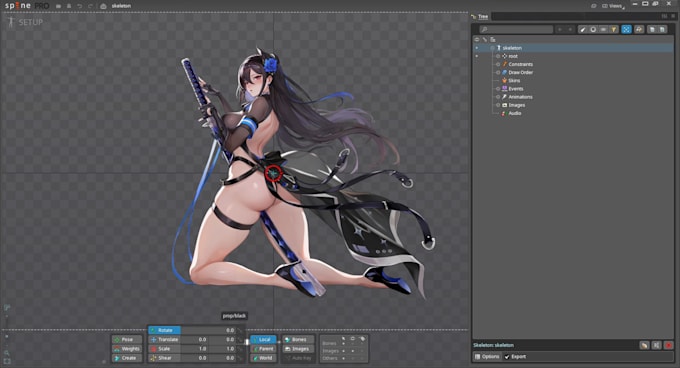Select the Shear transform tool
The height and width of the screenshot is (368, 680).
pyautogui.click(x=164, y=358)
